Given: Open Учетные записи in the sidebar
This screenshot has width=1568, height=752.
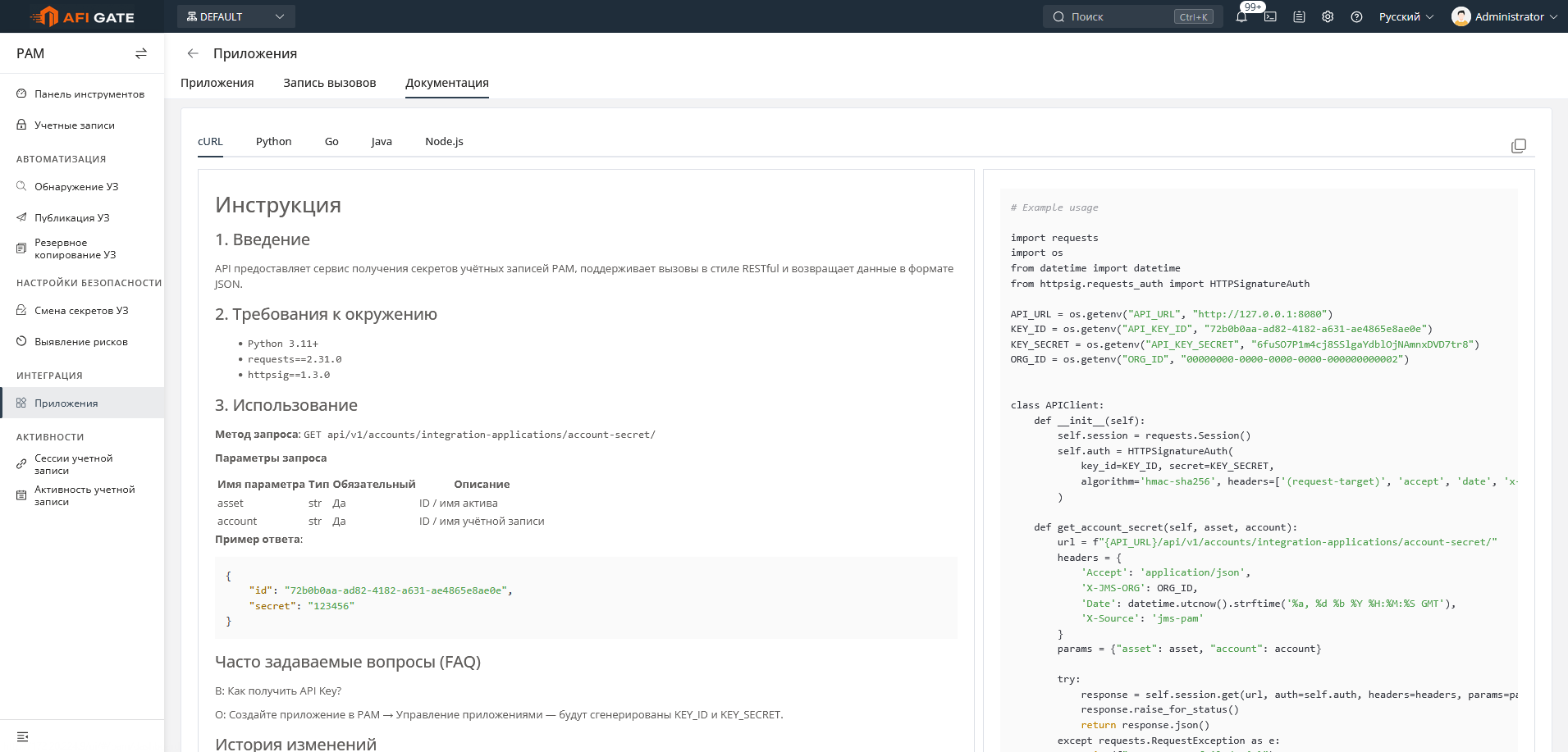Looking at the screenshot, I should pyautogui.click(x=82, y=125).
